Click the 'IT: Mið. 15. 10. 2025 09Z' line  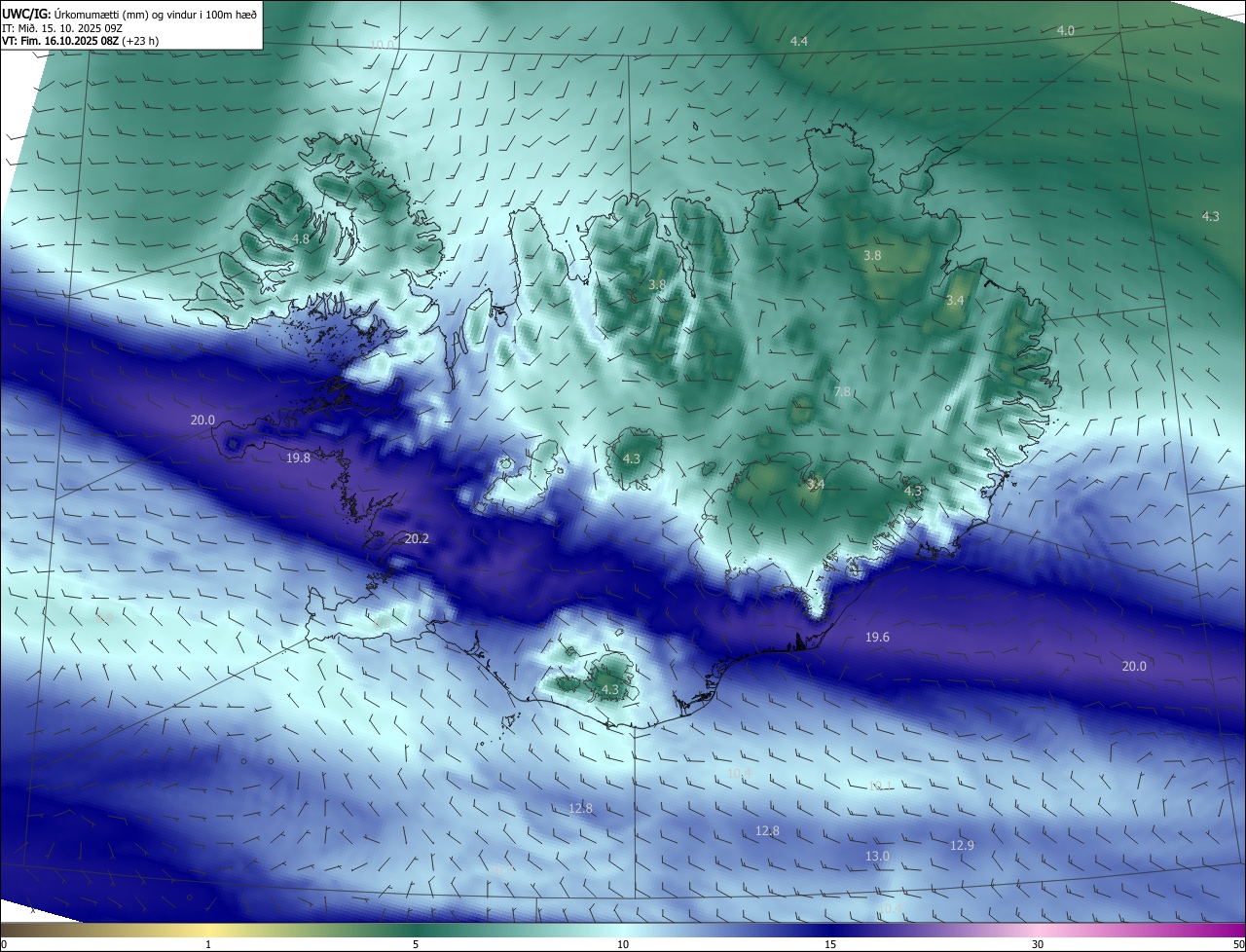pos(60,28)
